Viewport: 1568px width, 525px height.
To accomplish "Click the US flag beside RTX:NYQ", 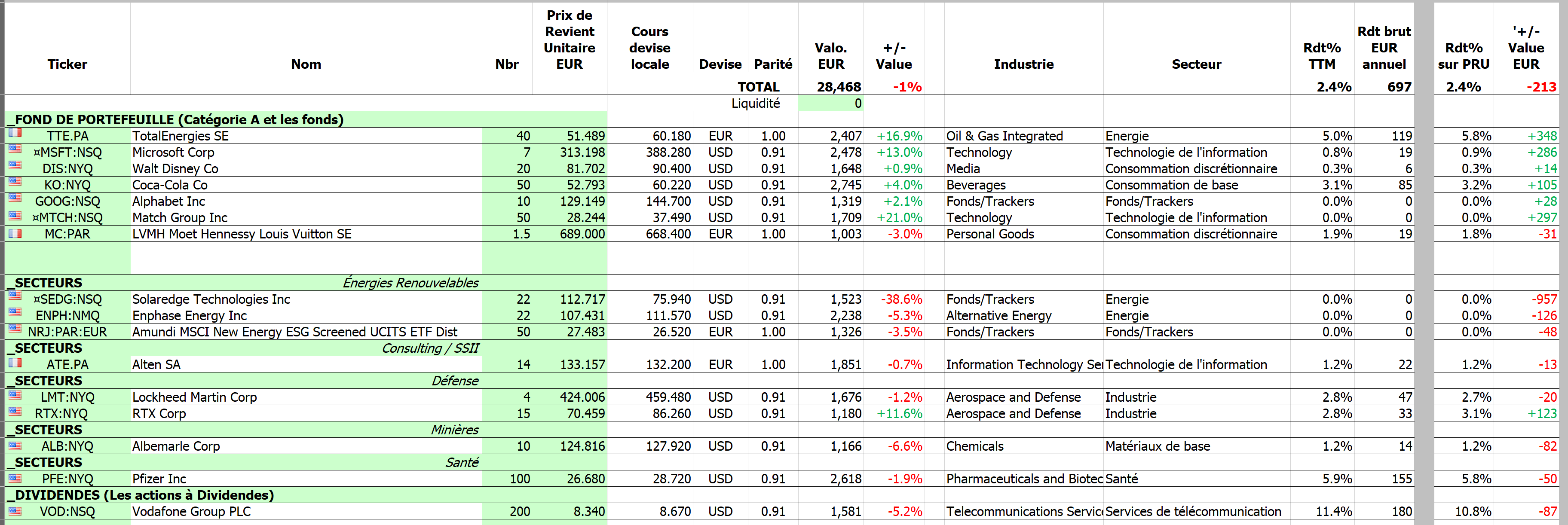I will pyautogui.click(x=15, y=411).
